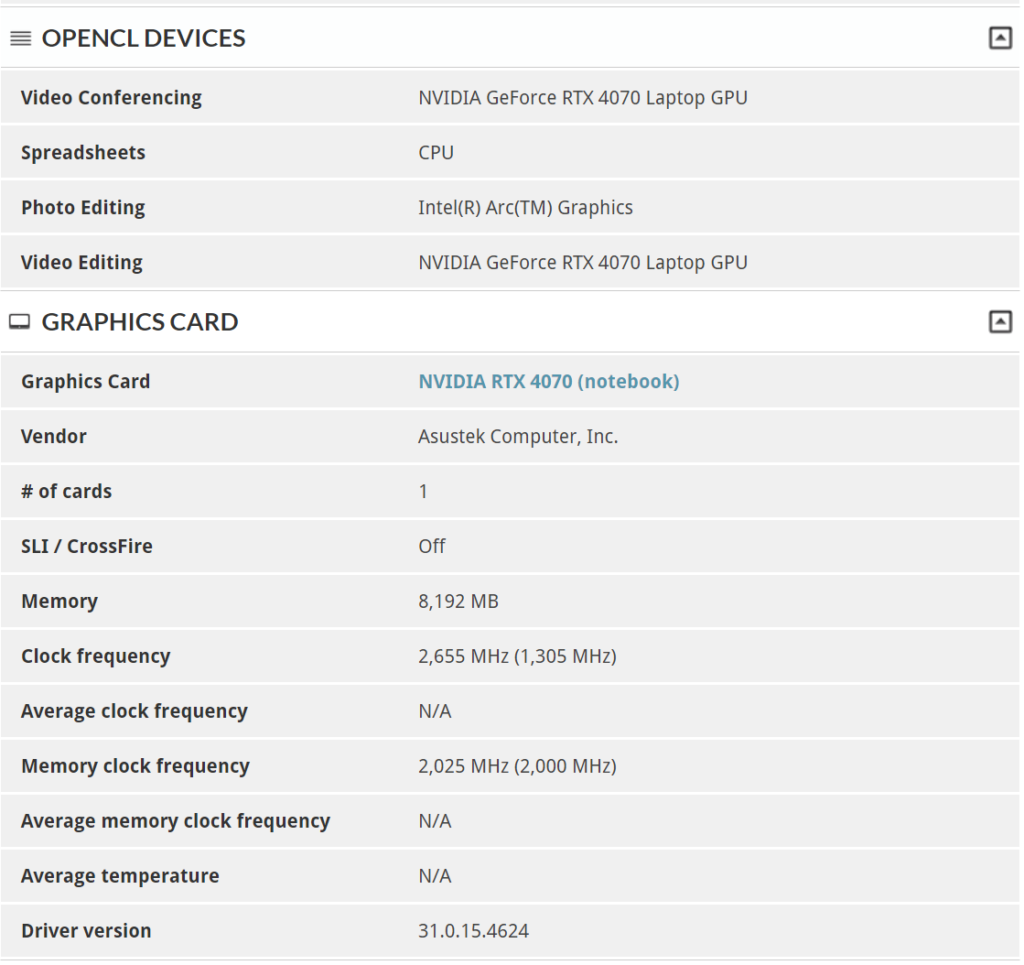Click the # of cards label
Screen dimensions: 1024x965
pos(66,491)
